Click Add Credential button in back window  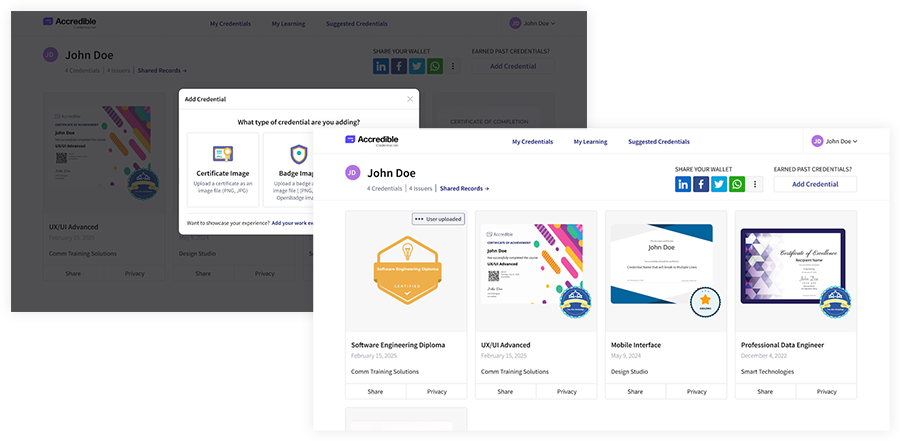pos(513,66)
